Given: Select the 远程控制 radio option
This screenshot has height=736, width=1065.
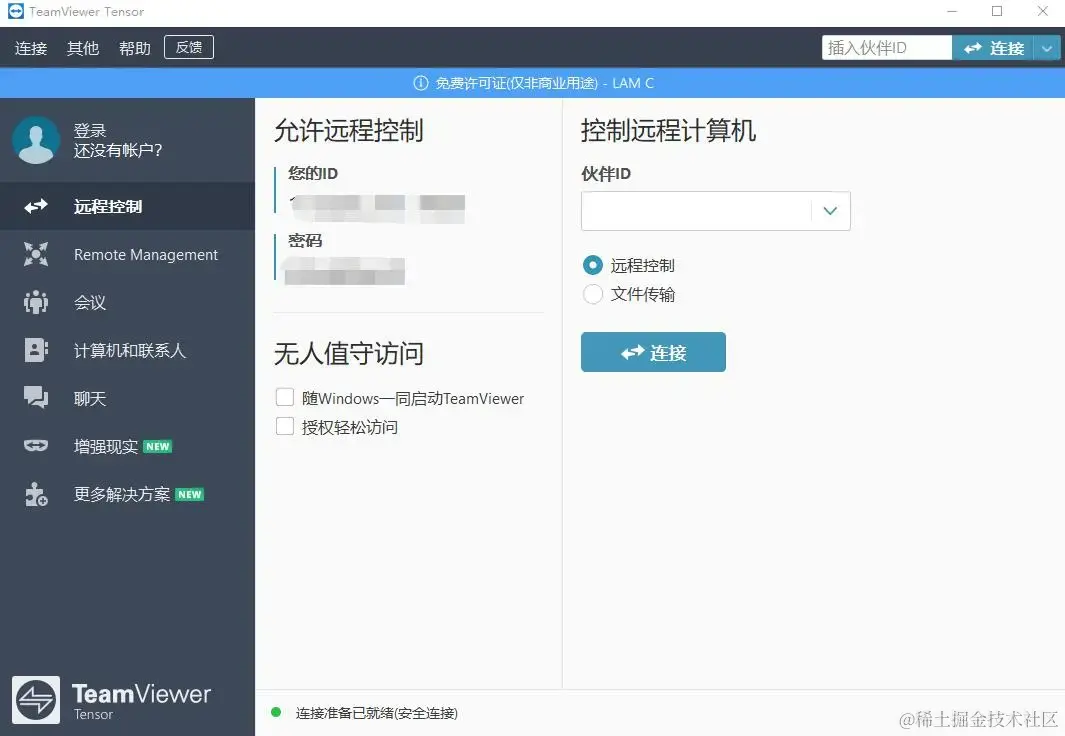Looking at the screenshot, I should (592, 265).
